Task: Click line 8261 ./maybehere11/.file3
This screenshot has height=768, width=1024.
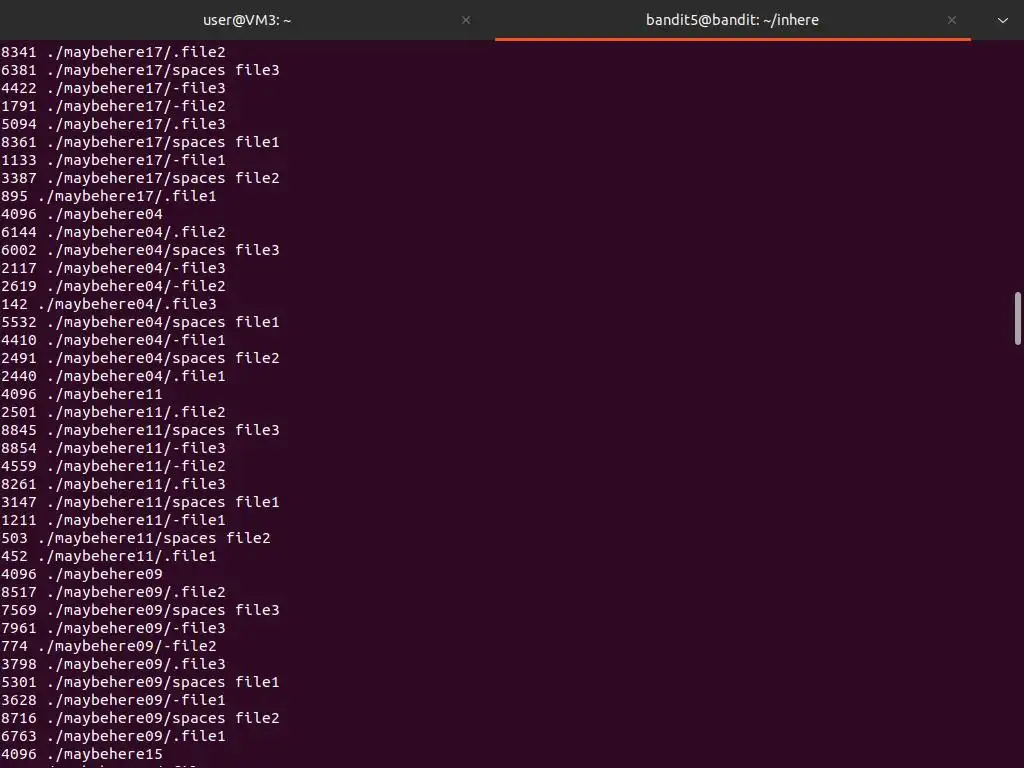Action: (113, 484)
